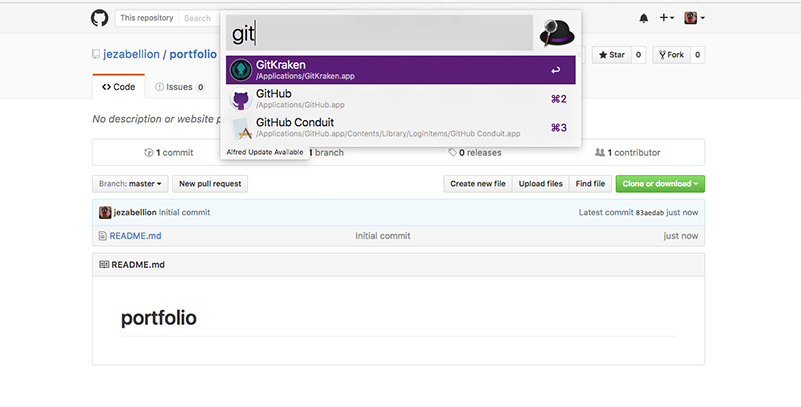801x407 pixels.
Task: Open the user avatar menu
Action: coord(694,18)
